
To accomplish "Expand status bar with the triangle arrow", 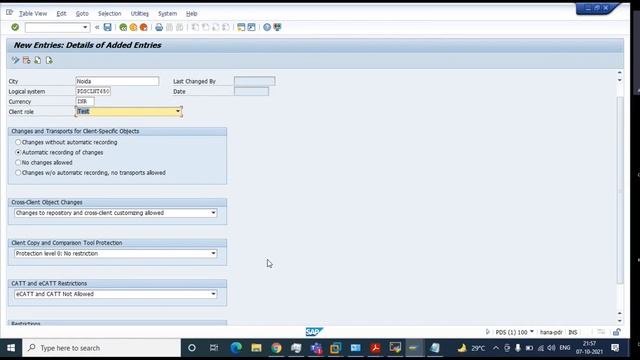I will [x=487, y=332].
